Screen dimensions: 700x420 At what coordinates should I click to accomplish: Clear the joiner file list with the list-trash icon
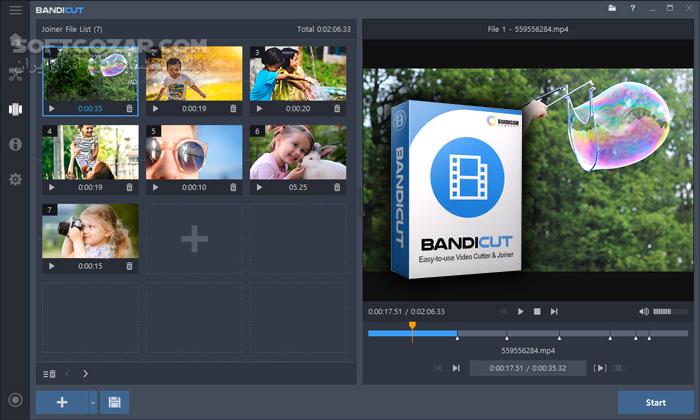coord(49,374)
